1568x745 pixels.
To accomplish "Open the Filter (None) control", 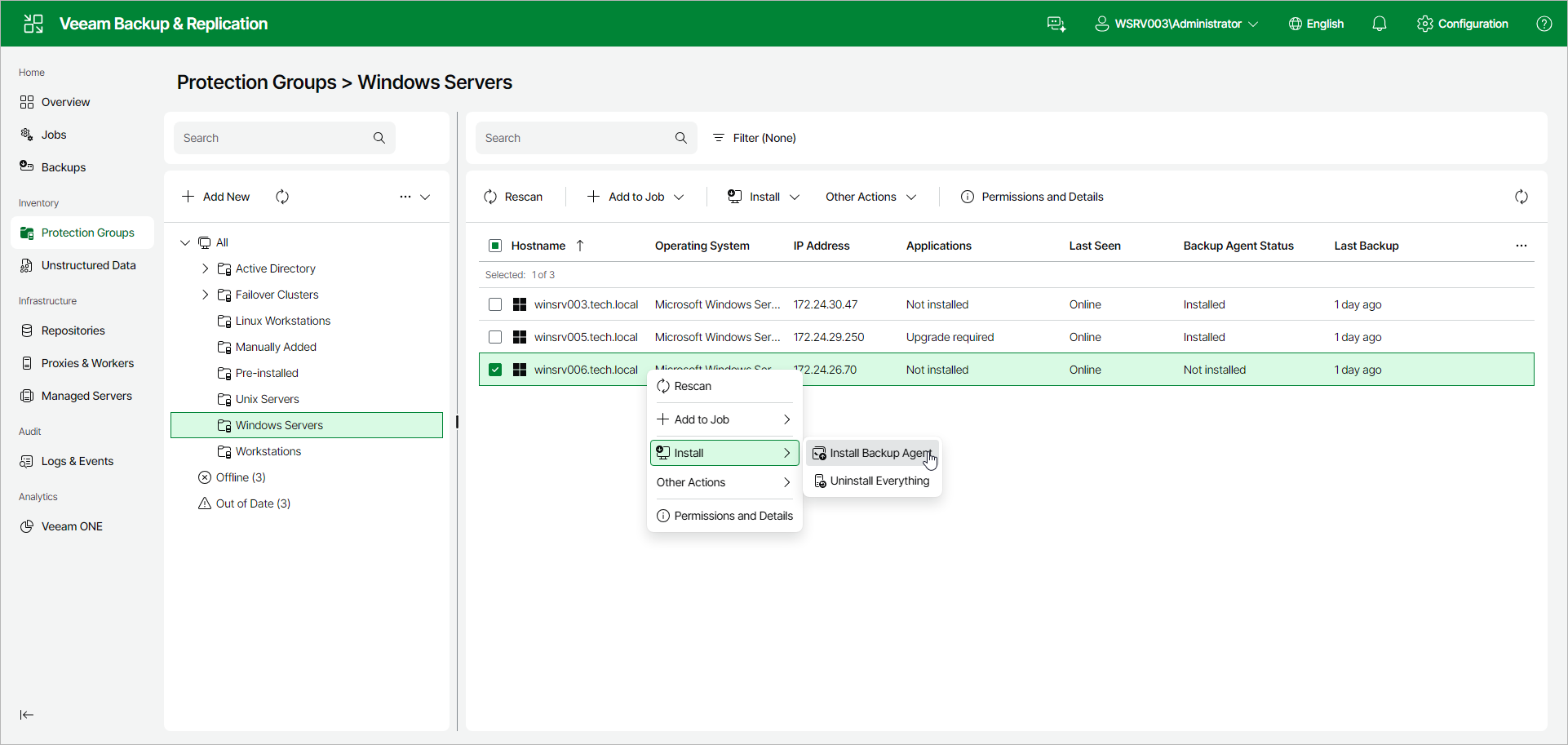I will (x=755, y=138).
